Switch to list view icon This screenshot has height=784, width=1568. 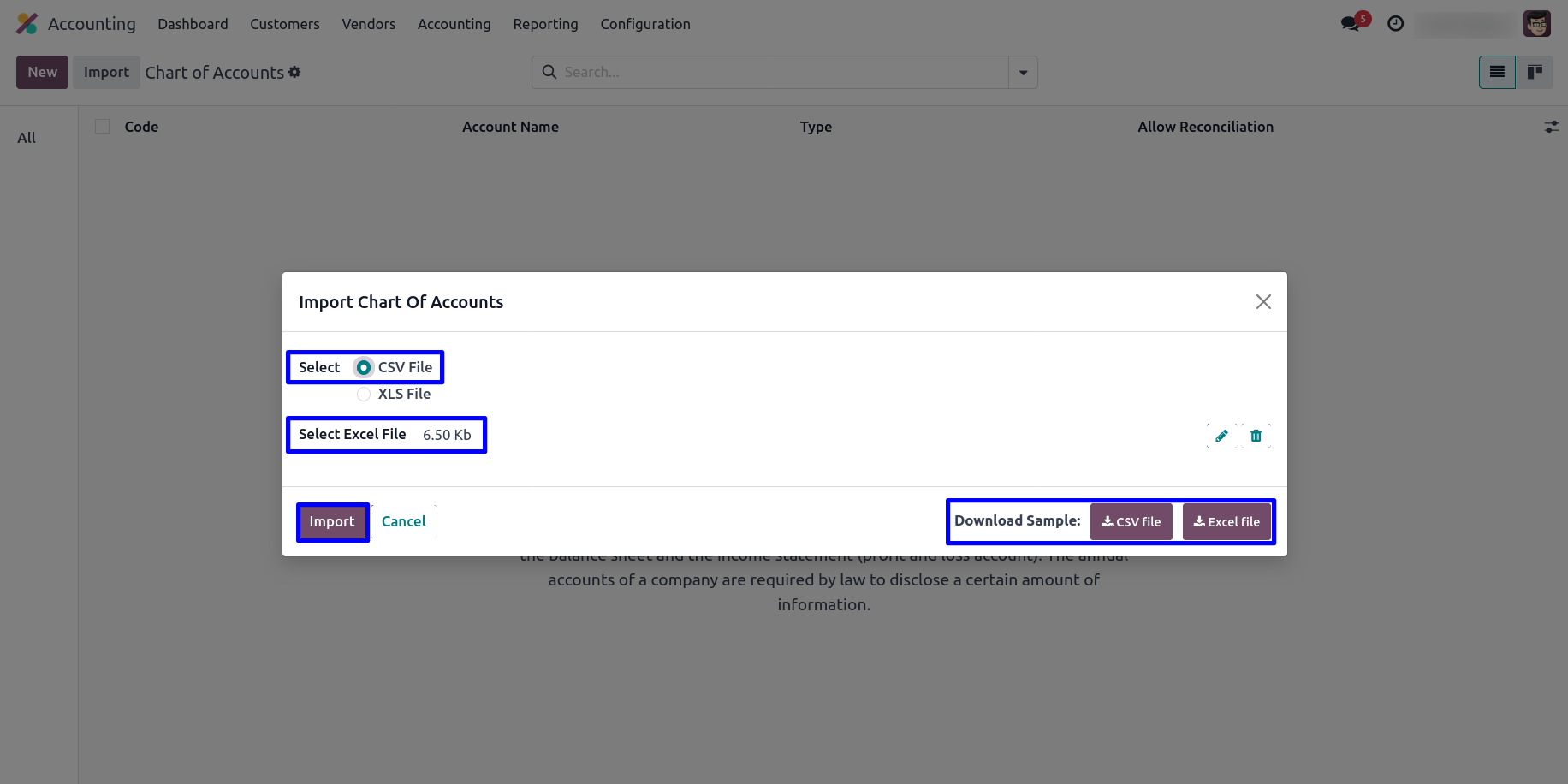1497,72
